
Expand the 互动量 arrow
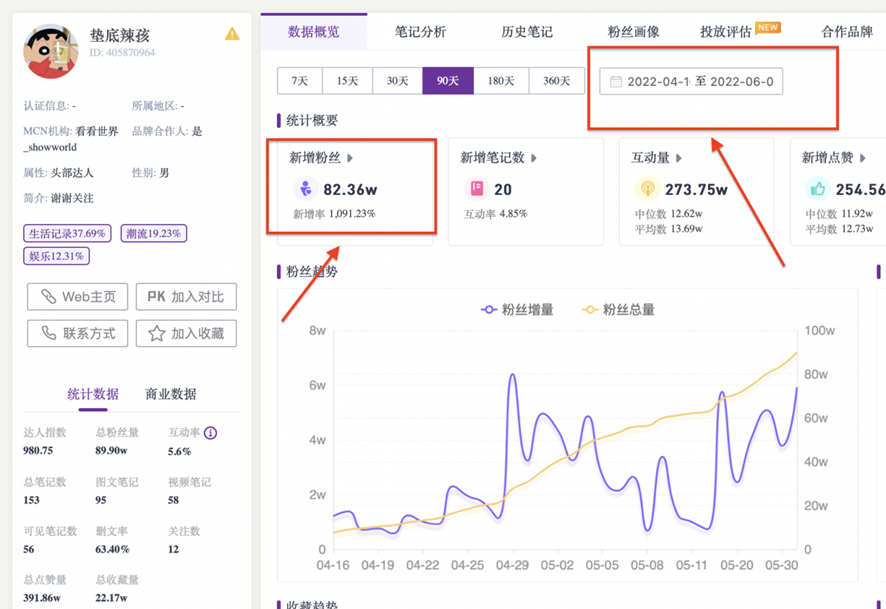pyautogui.click(x=679, y=158)
